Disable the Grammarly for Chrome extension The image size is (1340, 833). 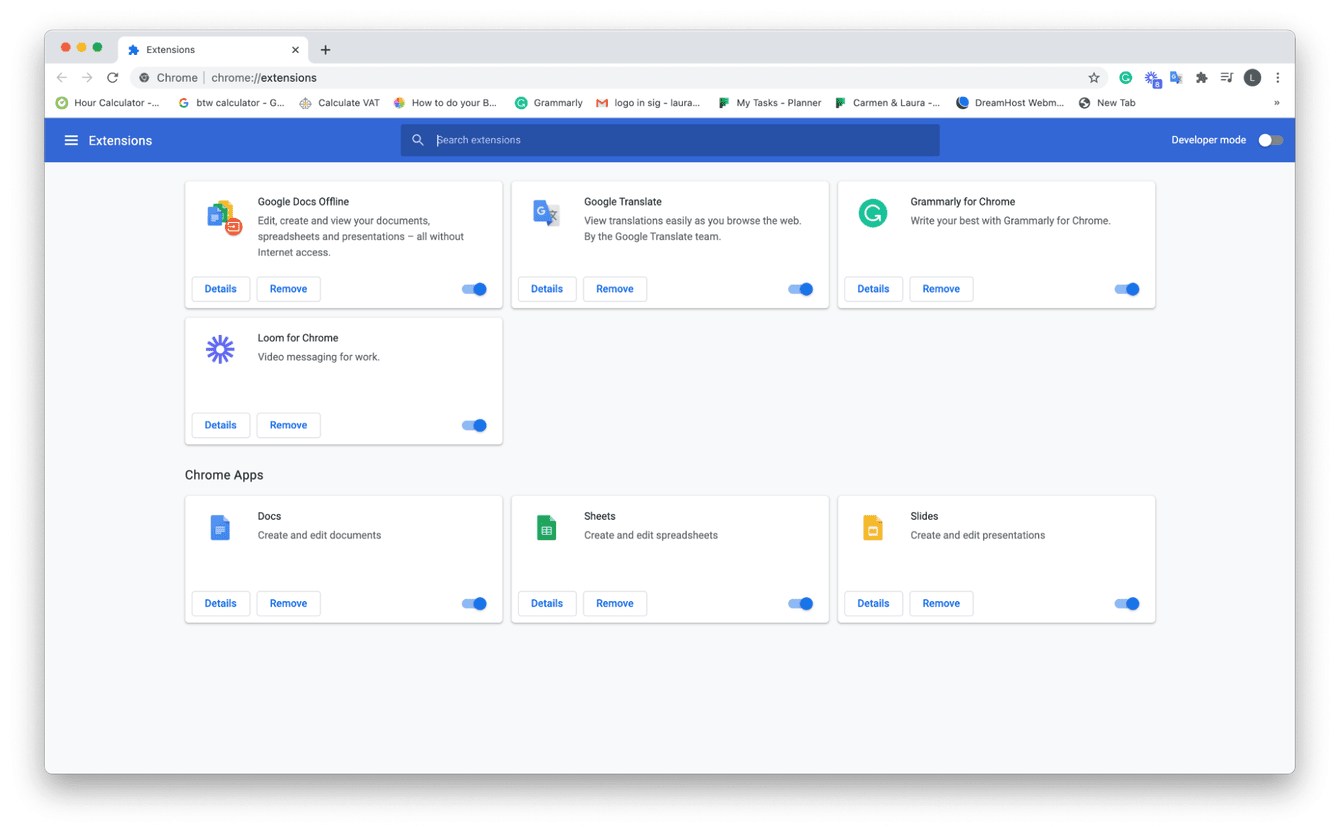(1126, 289)
